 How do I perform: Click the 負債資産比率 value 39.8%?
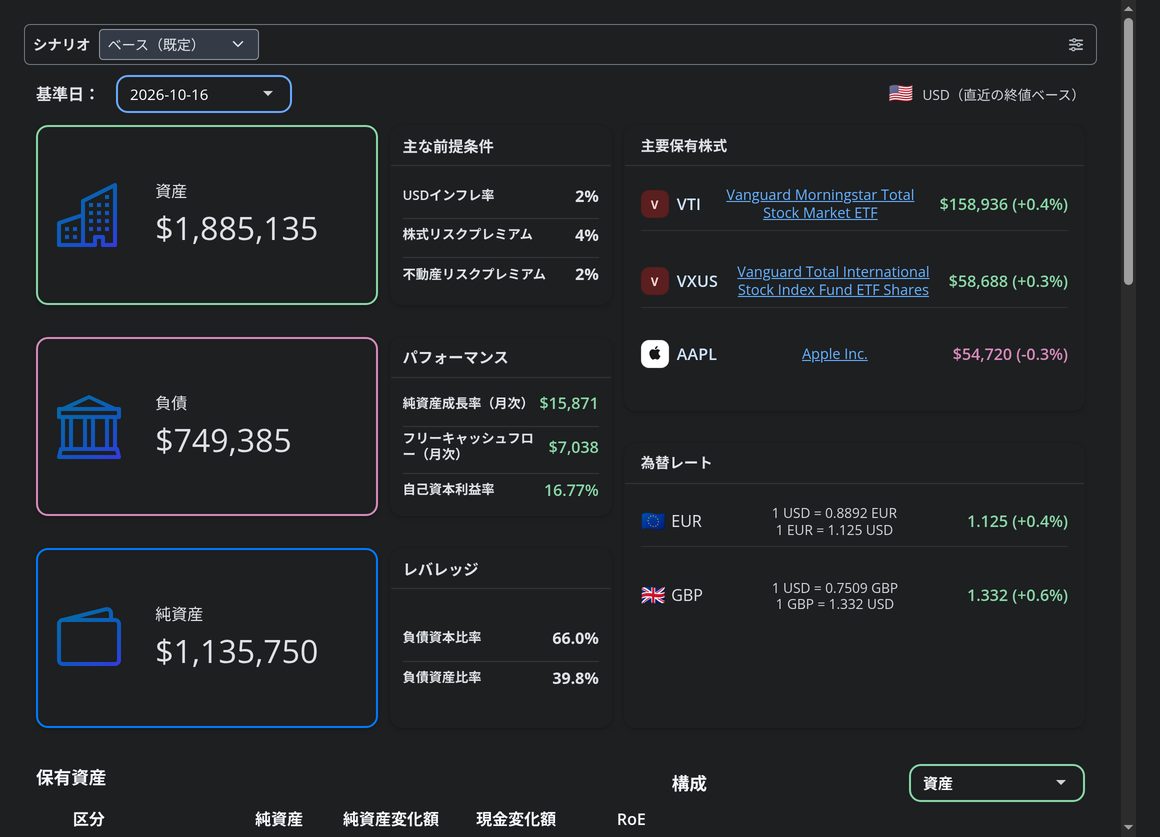(576, 678)
